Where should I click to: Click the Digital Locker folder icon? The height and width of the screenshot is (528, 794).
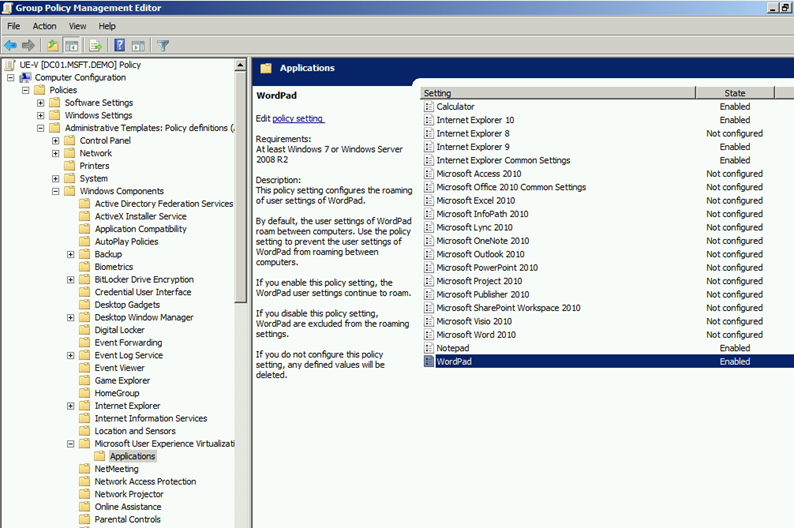(x=85, y=330)
